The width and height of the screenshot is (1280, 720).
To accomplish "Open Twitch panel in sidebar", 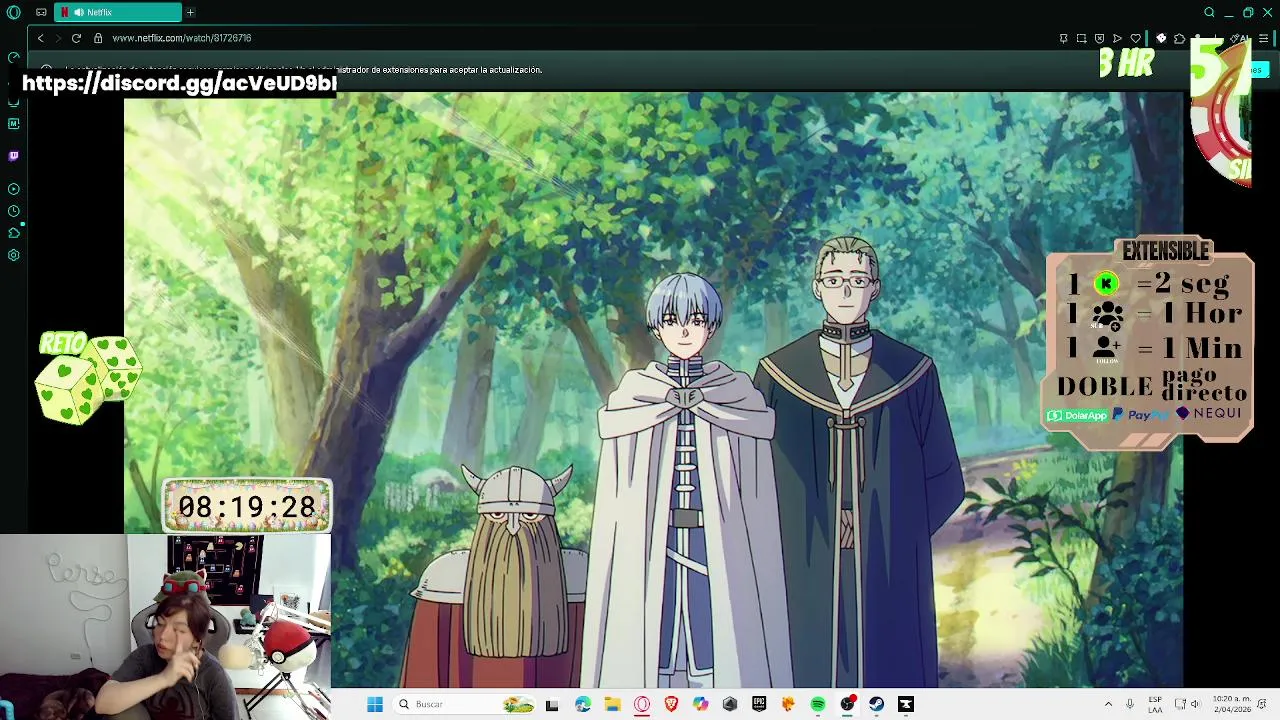I will (13, 156).
